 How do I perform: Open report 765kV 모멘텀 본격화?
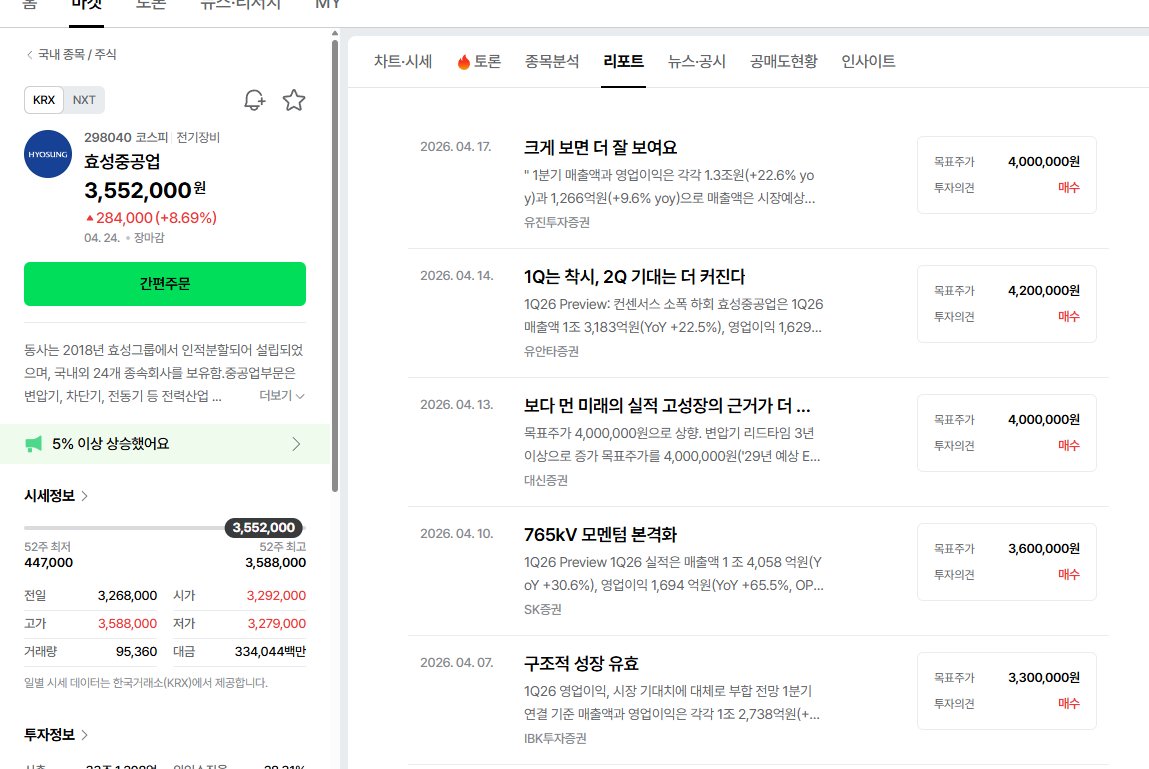[600, 534]
